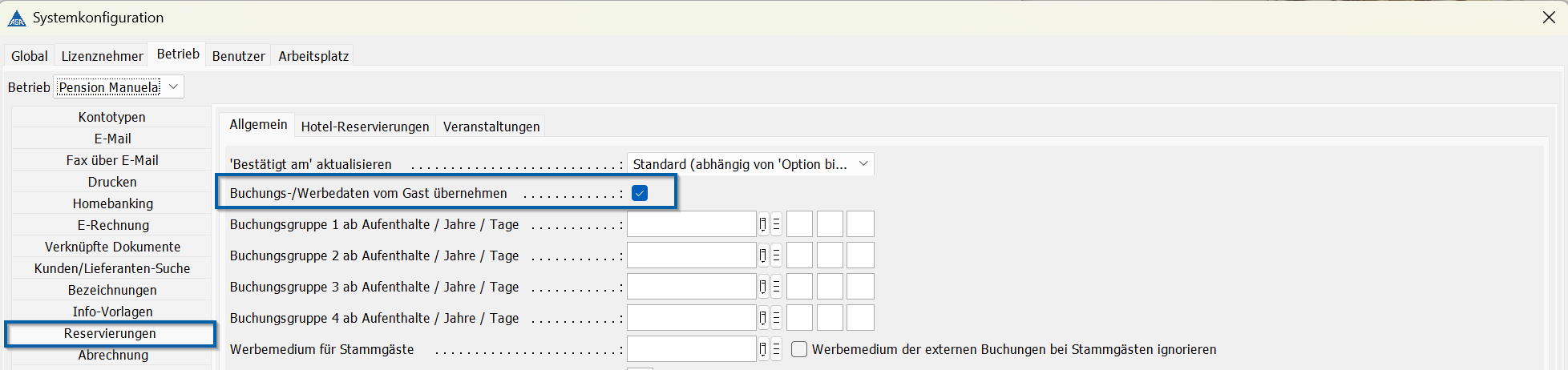Click the edit pencil icon for Werbemedium für Stammgäste
1568x370 pixels.
[762, 350]
